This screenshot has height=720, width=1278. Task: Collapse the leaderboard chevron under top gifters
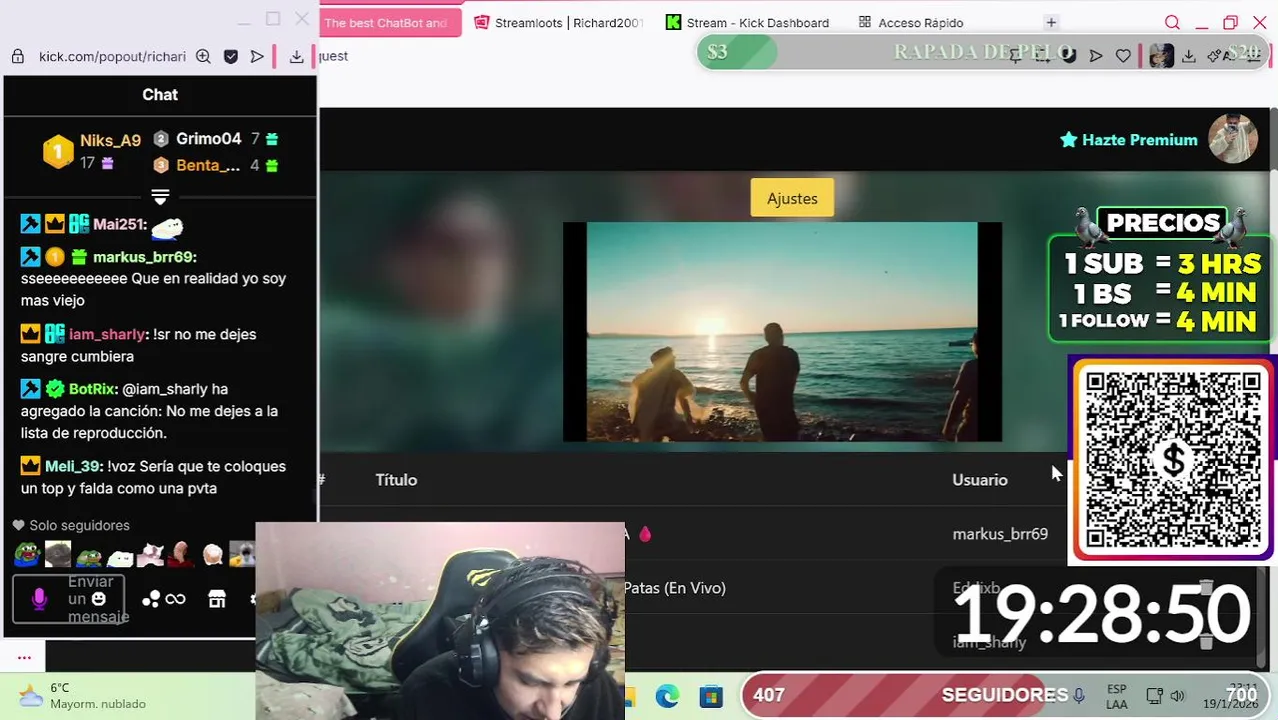pyautogui.click(x=160, y=196)
